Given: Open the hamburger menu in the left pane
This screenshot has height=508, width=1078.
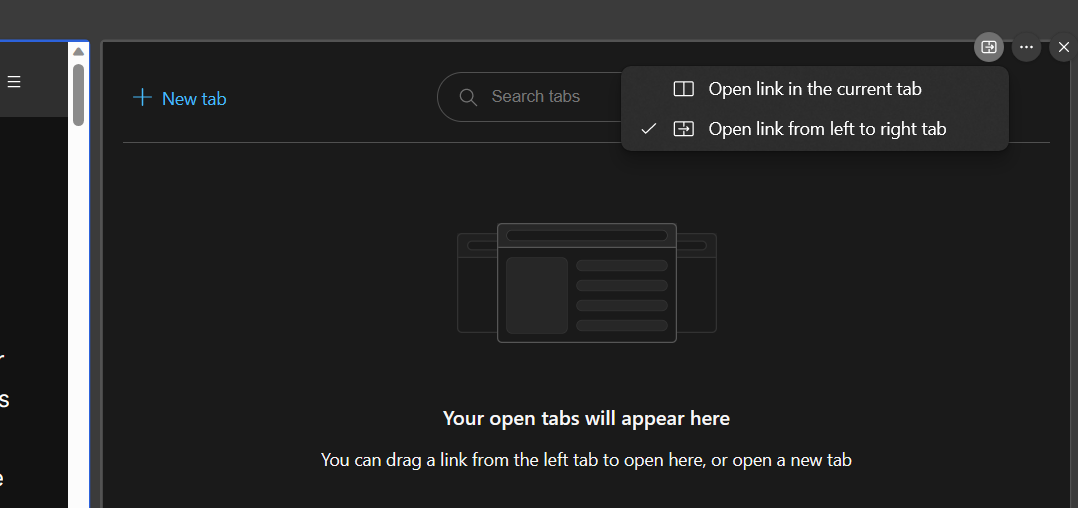Looking at the screenshot, I should (14, 82).
